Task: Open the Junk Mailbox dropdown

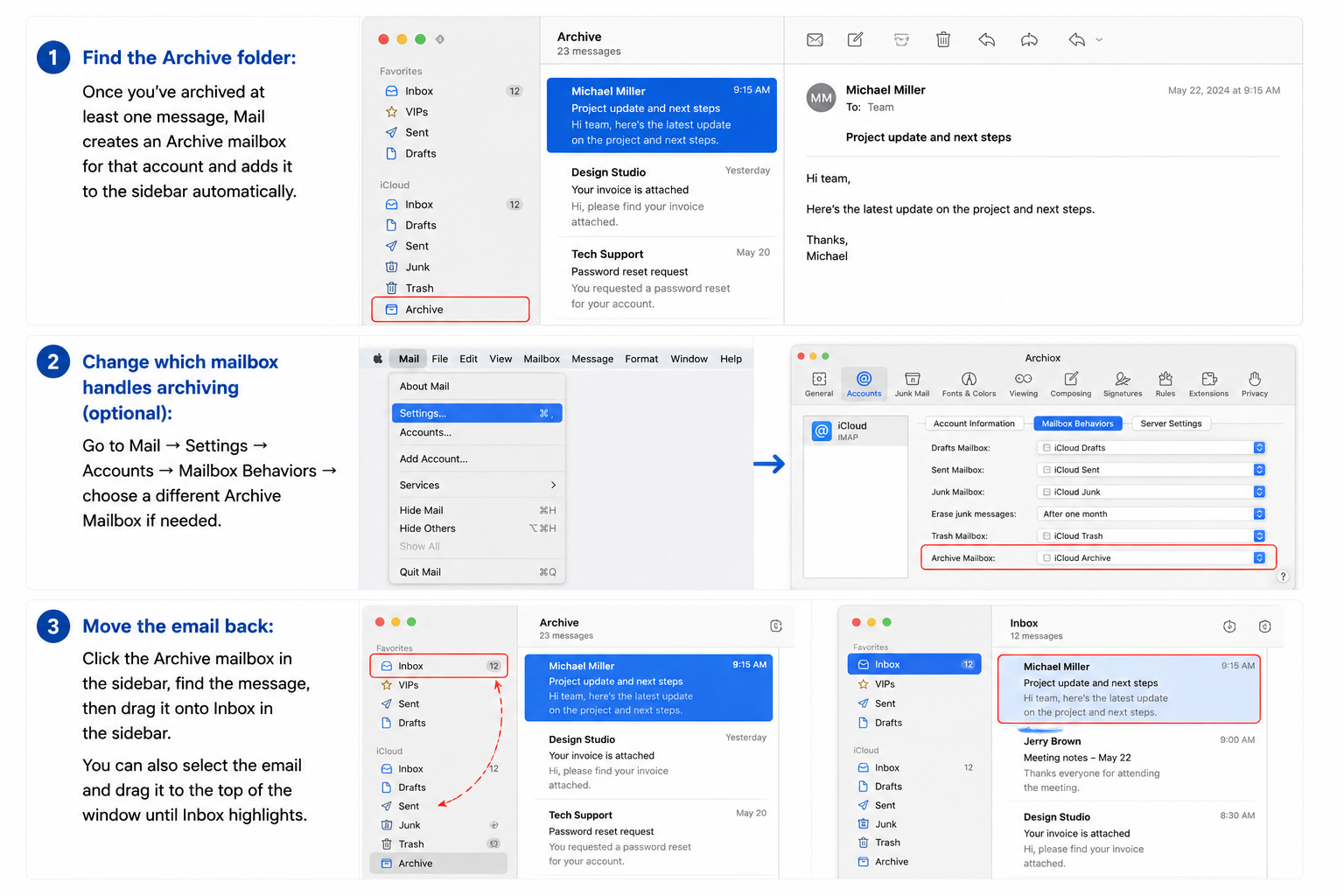Action: [x=1151, y=492]
